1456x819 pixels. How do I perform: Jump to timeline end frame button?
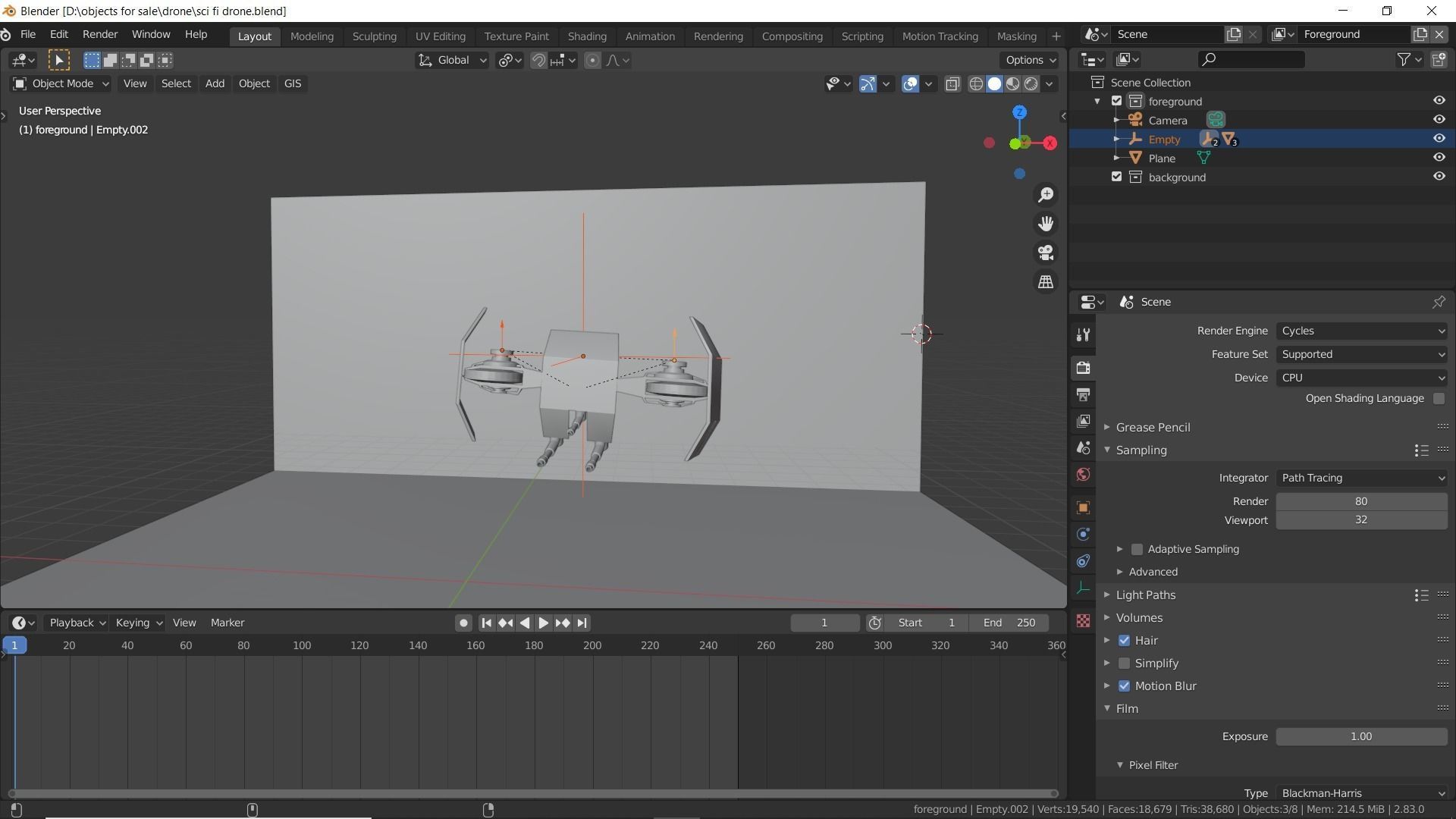[x=582, y=623]
